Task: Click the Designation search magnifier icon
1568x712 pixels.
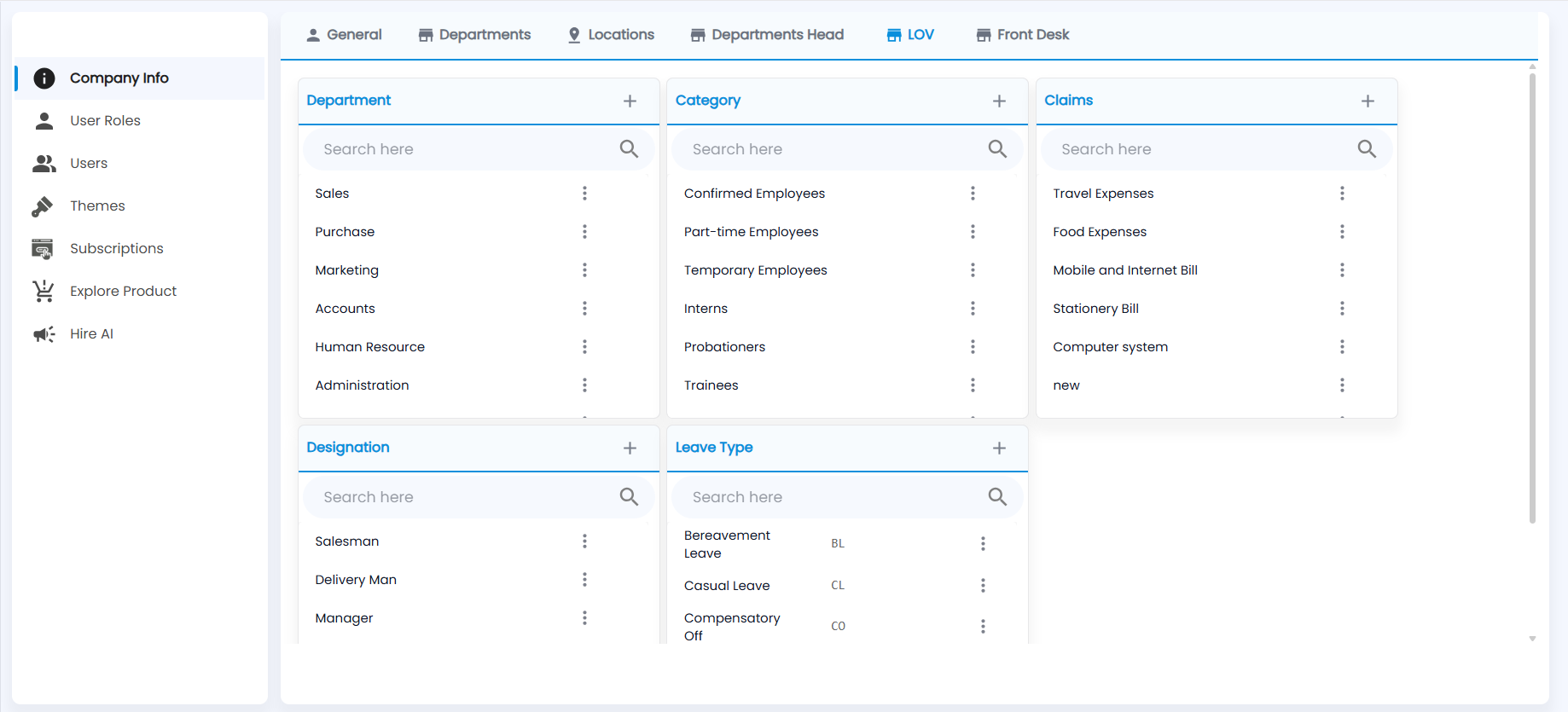Action: tap(629, 496)
